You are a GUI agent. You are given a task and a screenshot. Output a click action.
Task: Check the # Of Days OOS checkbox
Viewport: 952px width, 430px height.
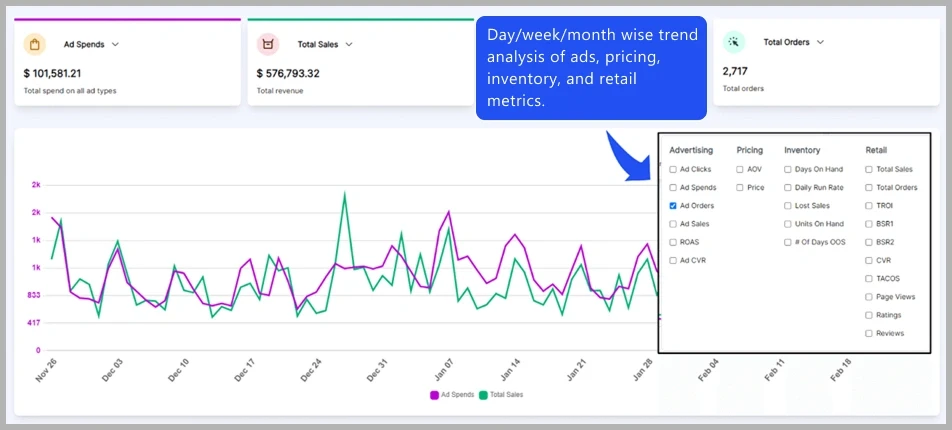[787, 242]
